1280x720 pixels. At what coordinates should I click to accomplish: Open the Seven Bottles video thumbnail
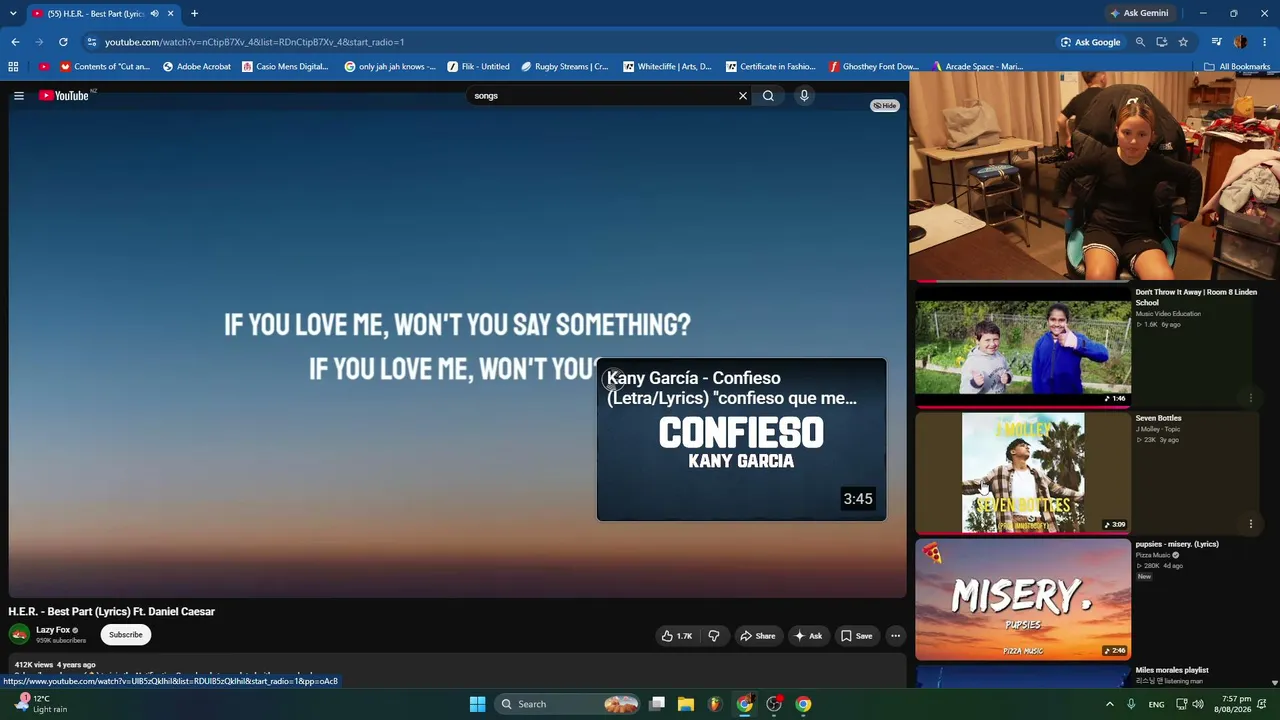point(1023,473)
